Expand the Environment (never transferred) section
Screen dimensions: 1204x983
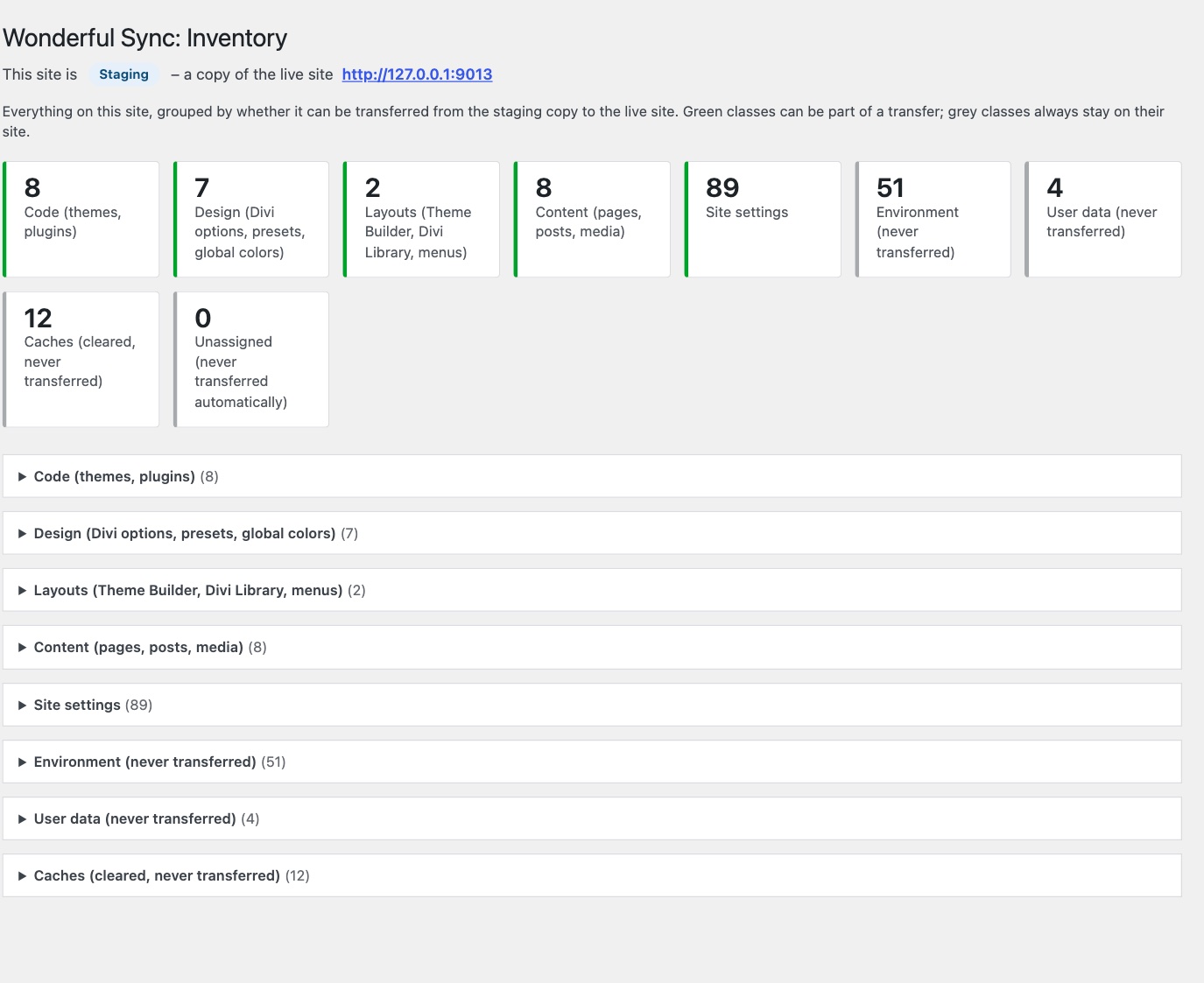point(592,762)
